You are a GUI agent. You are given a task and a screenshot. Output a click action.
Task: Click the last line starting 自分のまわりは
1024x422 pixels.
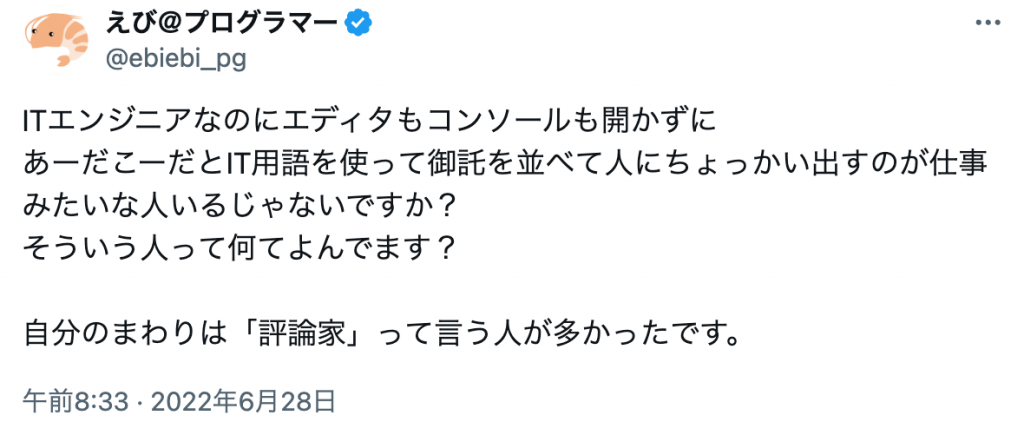click(x=381, y=331)
